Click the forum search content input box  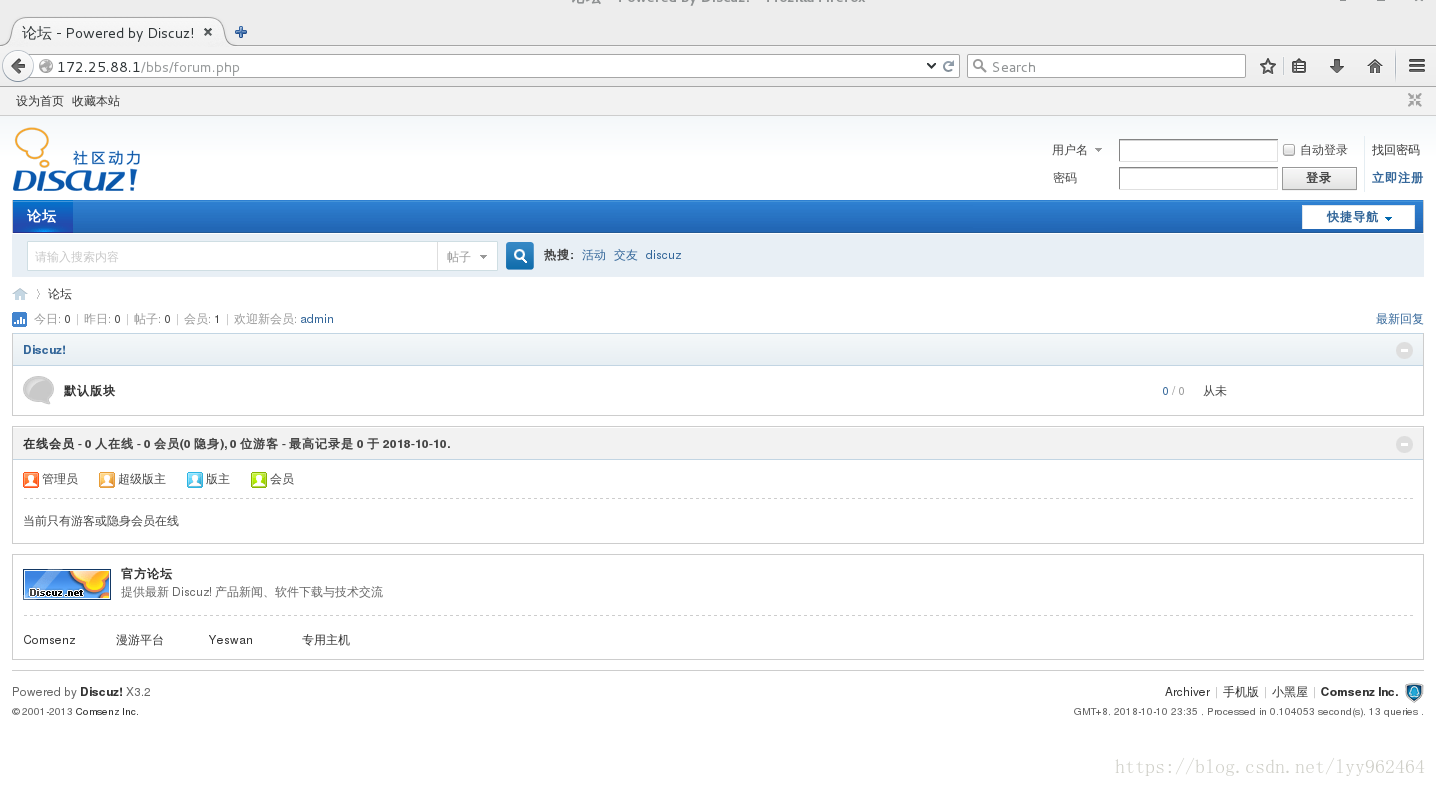coord(232,256)
